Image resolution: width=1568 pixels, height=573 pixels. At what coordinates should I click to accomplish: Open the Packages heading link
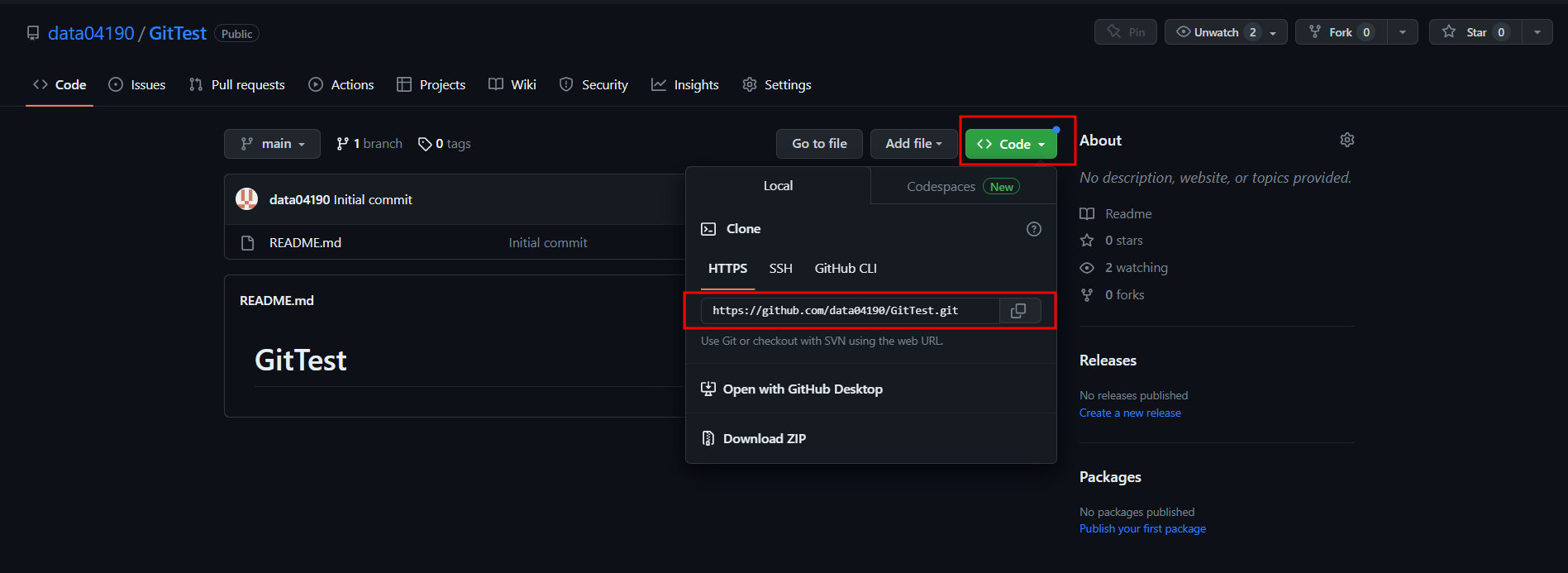click(1110, 477)
